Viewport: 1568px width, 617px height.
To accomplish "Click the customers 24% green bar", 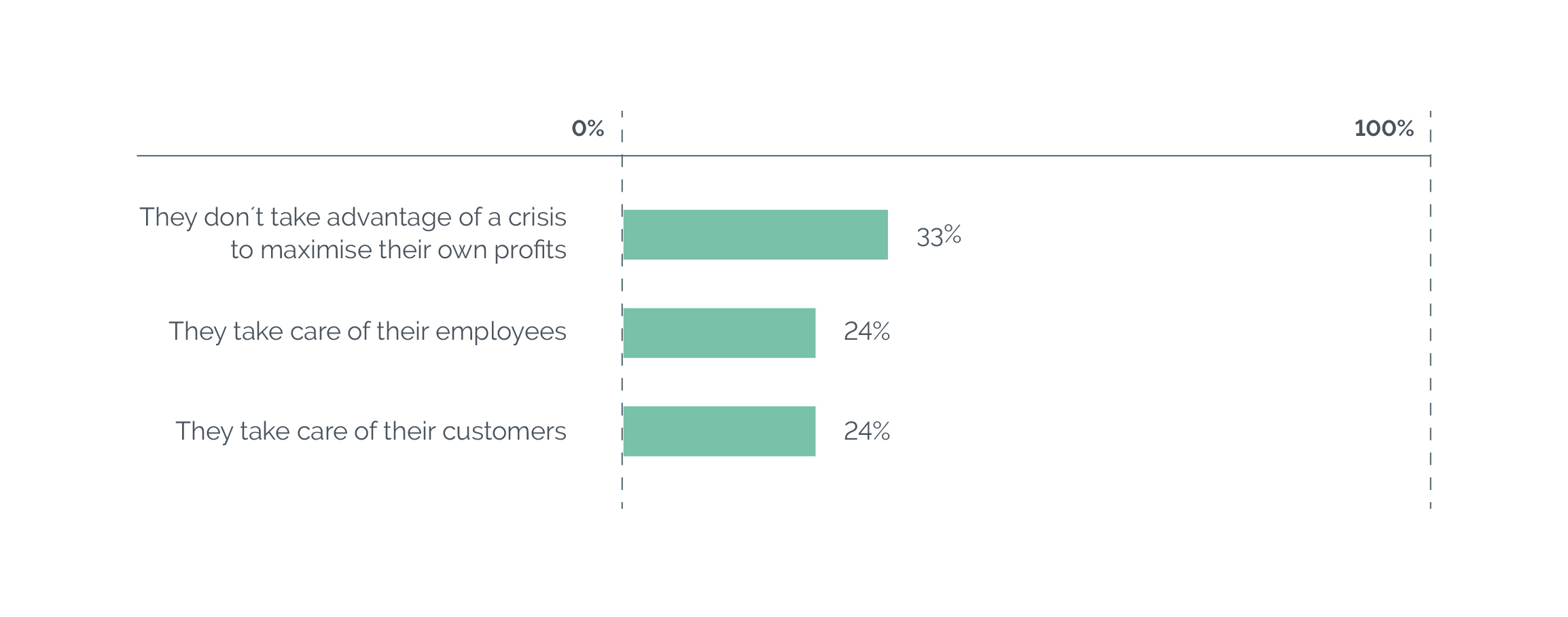I will point(719,431).
